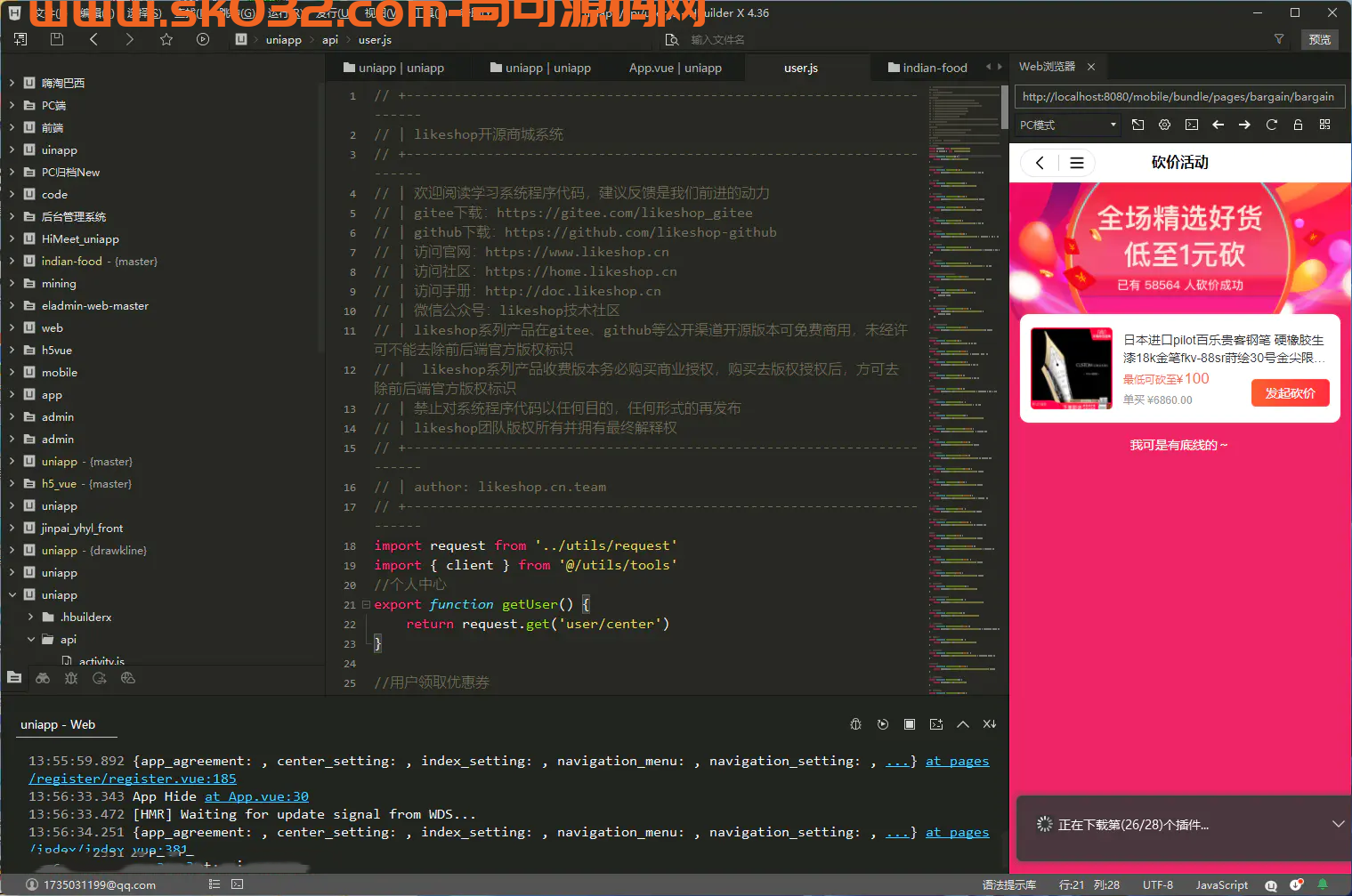The height and width of the screenshot is (896, 1352).
Task: Open Web browser settings gear icon
Action: point(1164,125)
